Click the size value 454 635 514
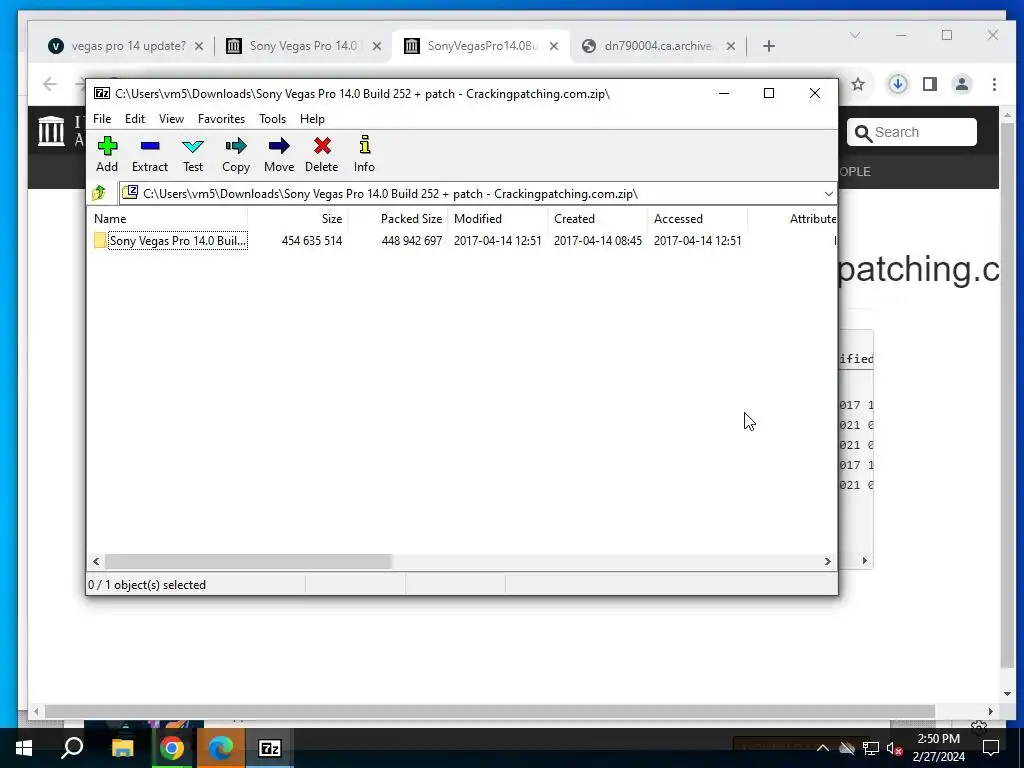This screenshot has width=1024, height=768. click(312, 240)
